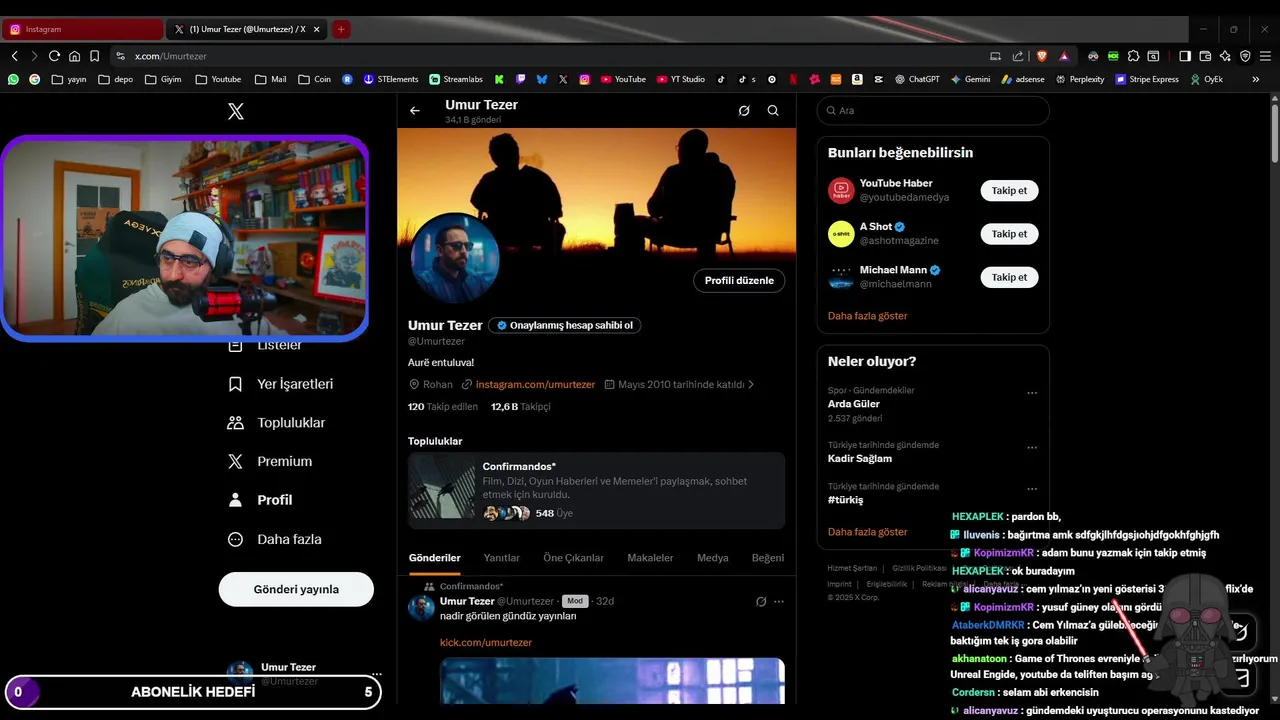Open the Brave Wallet icon
The image size is (1280, 720).
coord(1205,56)
